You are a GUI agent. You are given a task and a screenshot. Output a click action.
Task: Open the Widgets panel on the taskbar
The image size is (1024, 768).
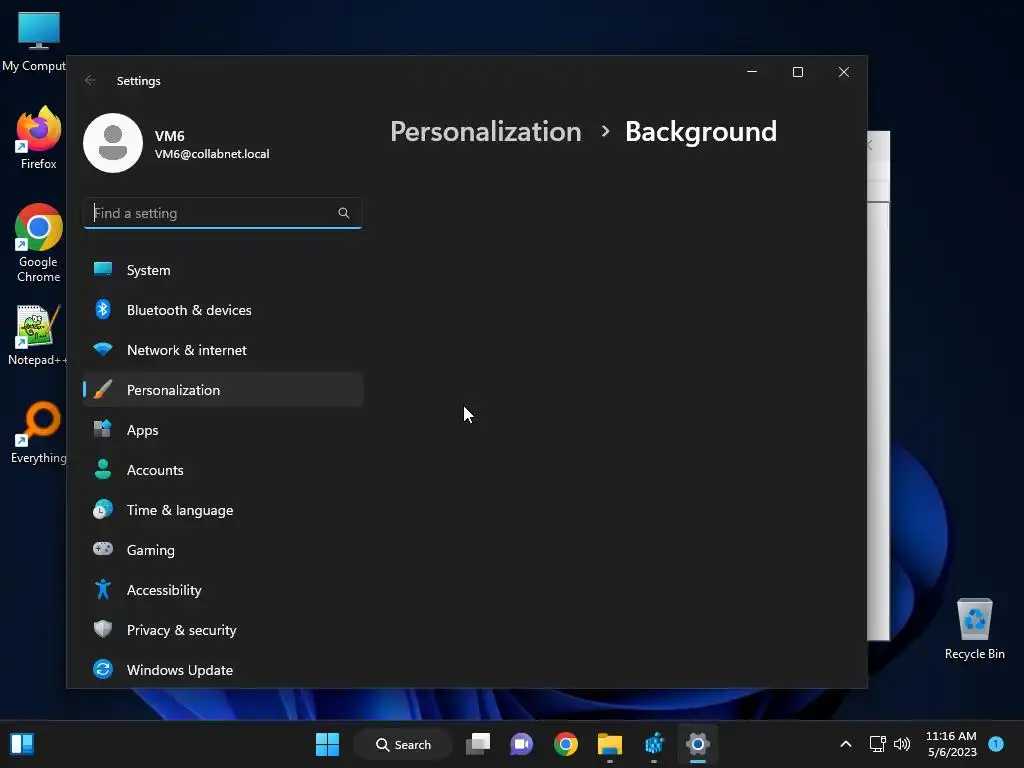[x=22, y=744]
